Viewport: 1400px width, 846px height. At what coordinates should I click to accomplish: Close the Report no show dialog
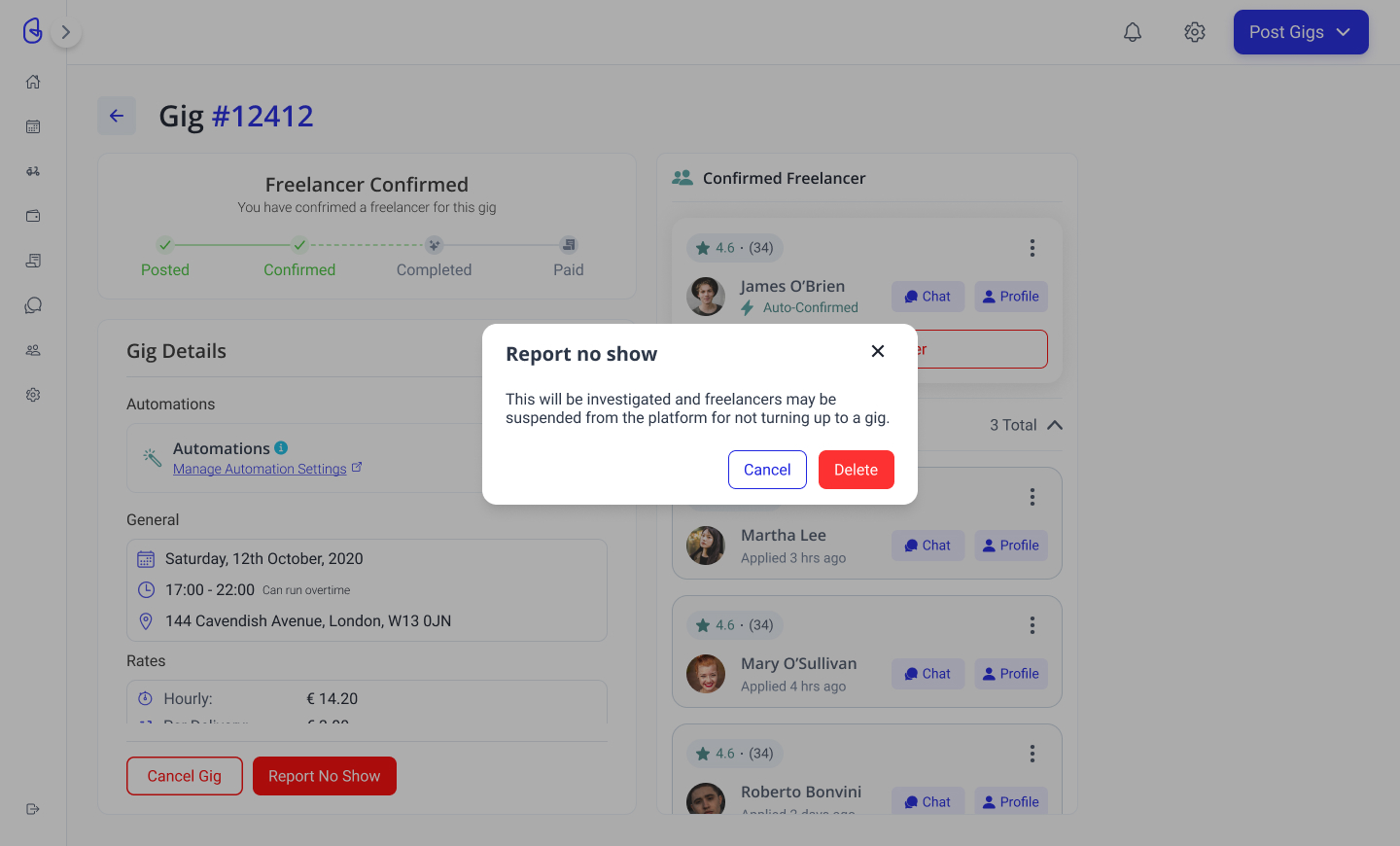click(878, 351)
